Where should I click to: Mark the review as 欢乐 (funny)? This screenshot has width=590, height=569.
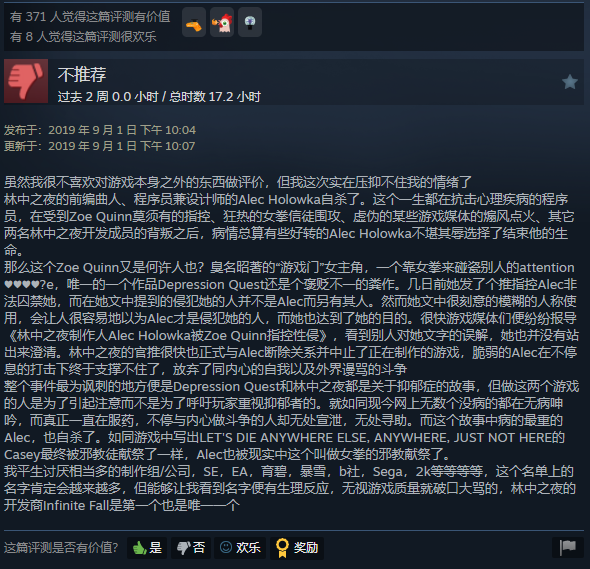pos(240,548)
